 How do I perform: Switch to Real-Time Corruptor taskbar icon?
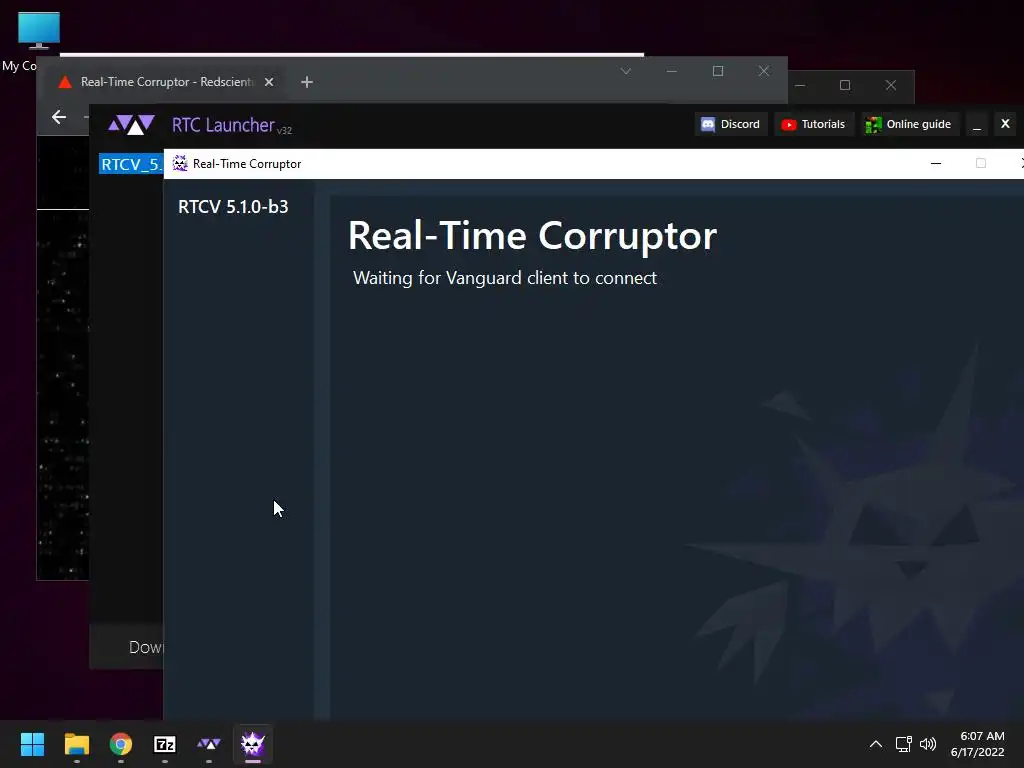pos(253,744)
